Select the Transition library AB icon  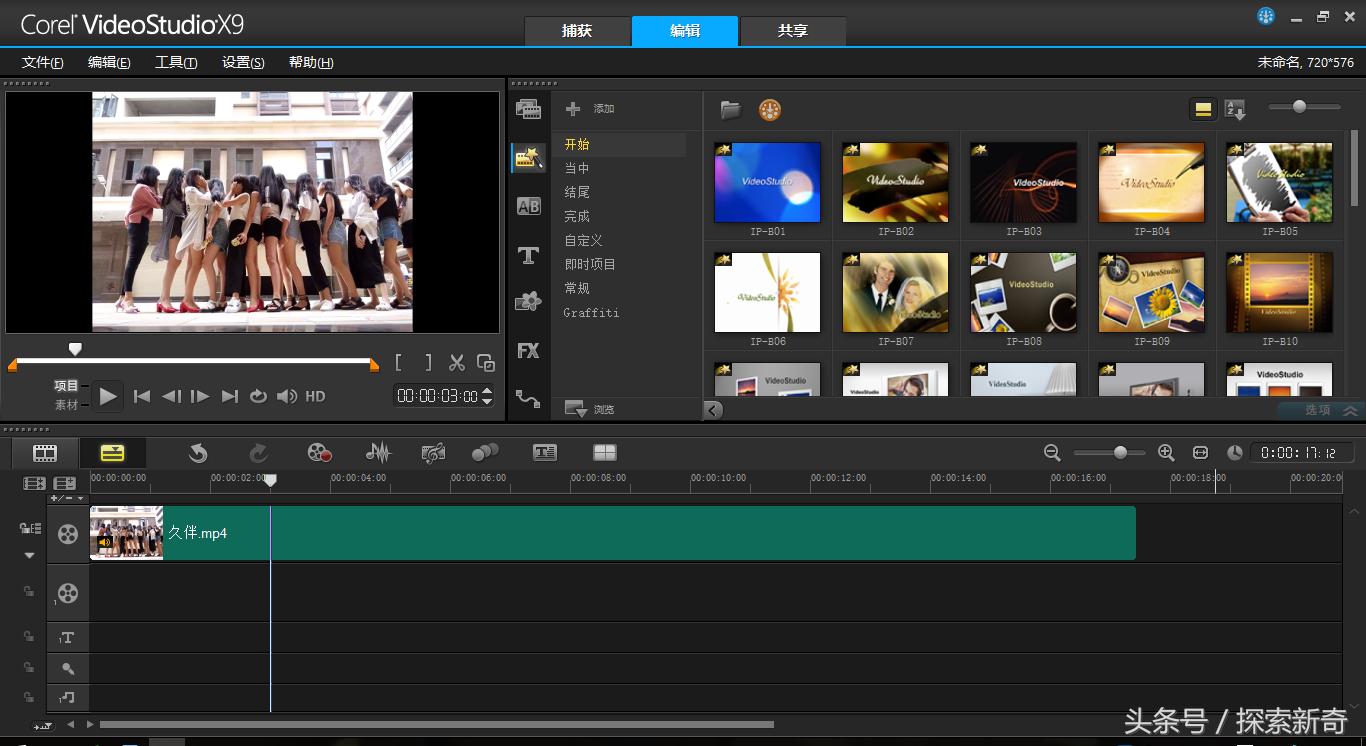tap(528, 207)
